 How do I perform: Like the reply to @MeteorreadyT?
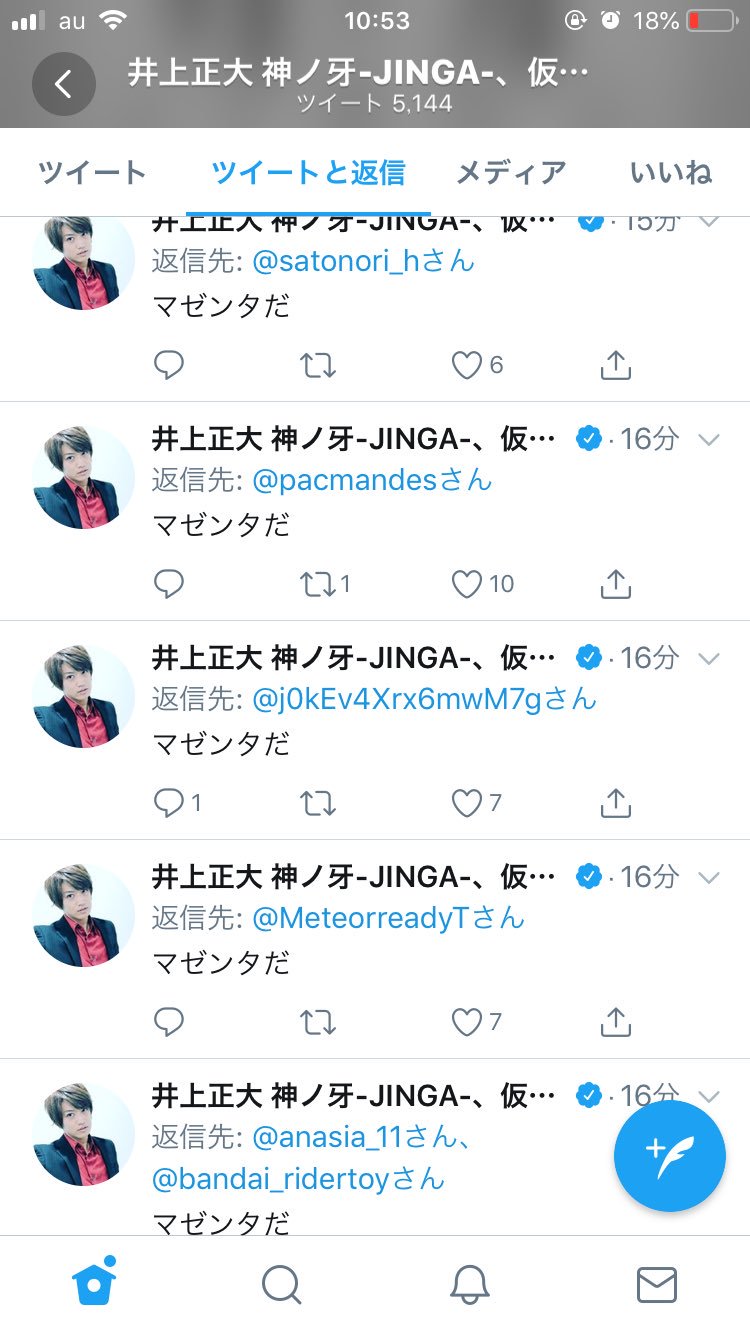tap(468, 1022)
